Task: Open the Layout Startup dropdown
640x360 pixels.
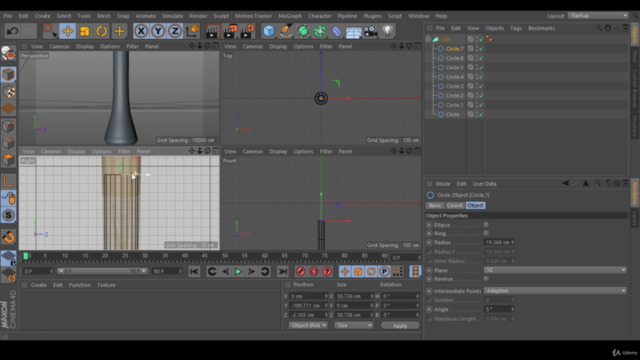Action: (x=598, y=16)
